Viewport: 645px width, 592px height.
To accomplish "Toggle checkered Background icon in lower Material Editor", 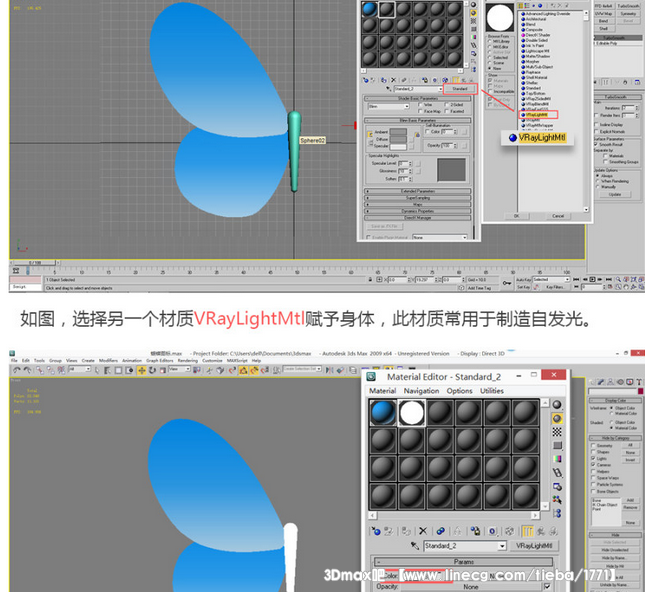I will (x=557, y=432).
